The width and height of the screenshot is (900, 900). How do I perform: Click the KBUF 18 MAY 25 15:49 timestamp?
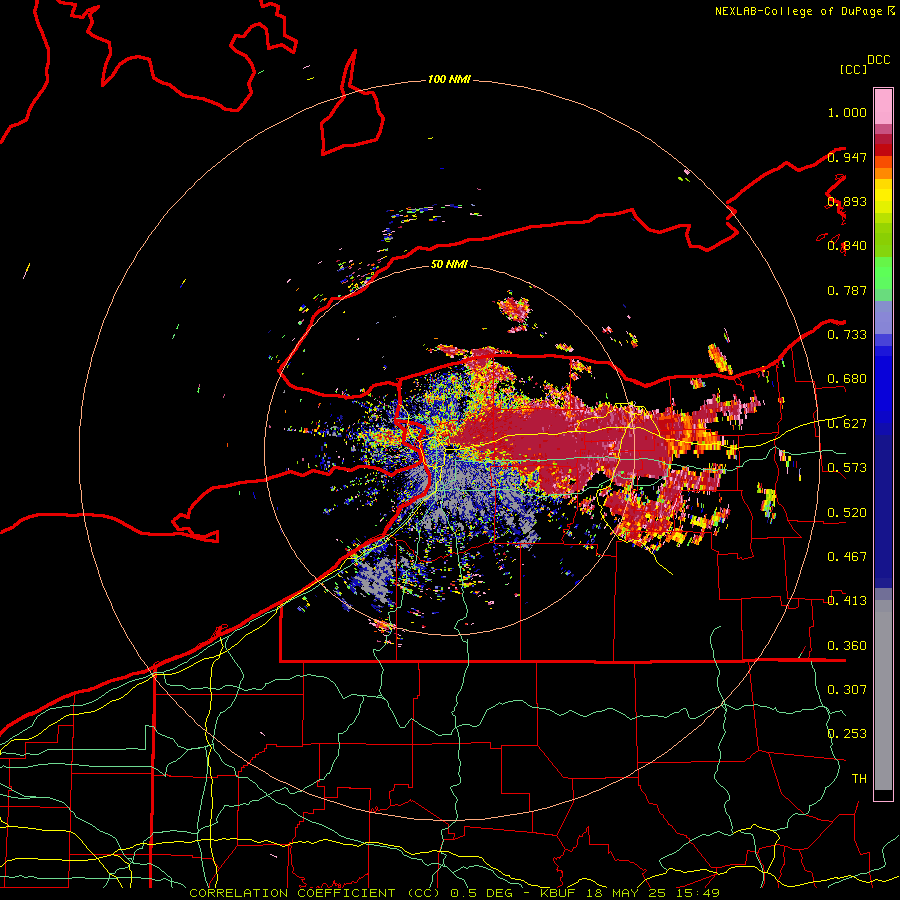click(x=630, y=893)
